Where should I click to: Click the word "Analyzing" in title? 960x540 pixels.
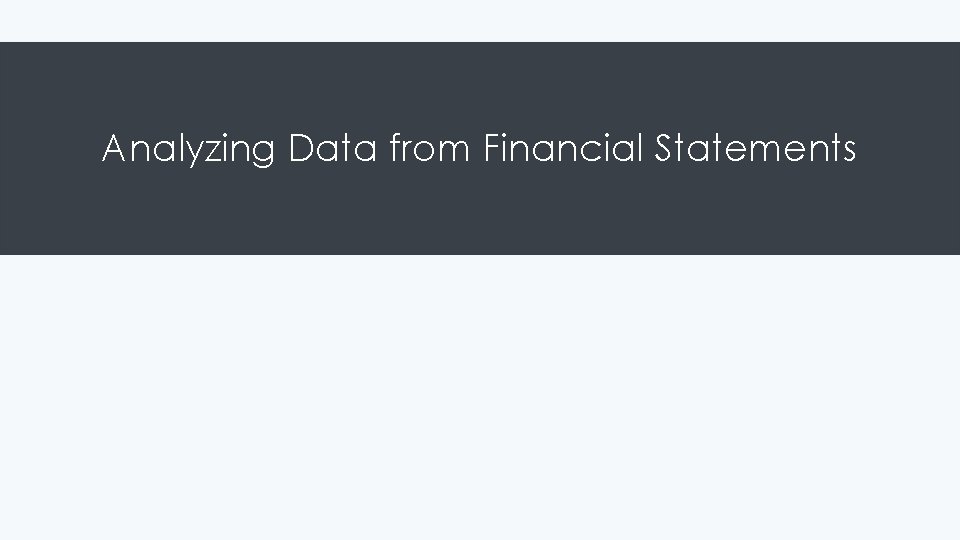[x=188, y=150]
